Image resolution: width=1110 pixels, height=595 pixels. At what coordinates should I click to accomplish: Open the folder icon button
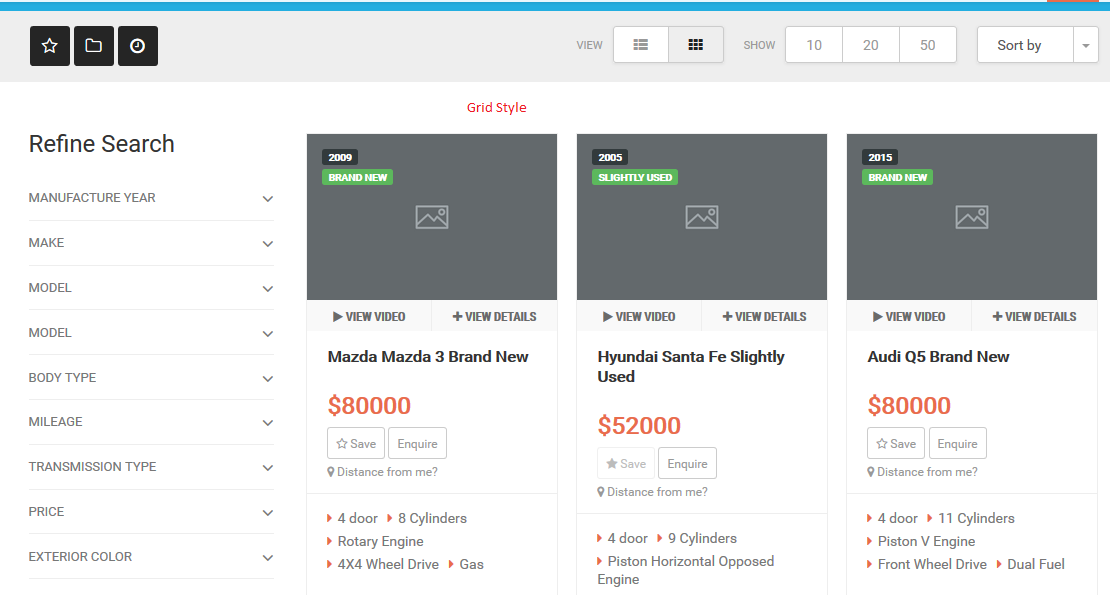[x=93, y=46]
